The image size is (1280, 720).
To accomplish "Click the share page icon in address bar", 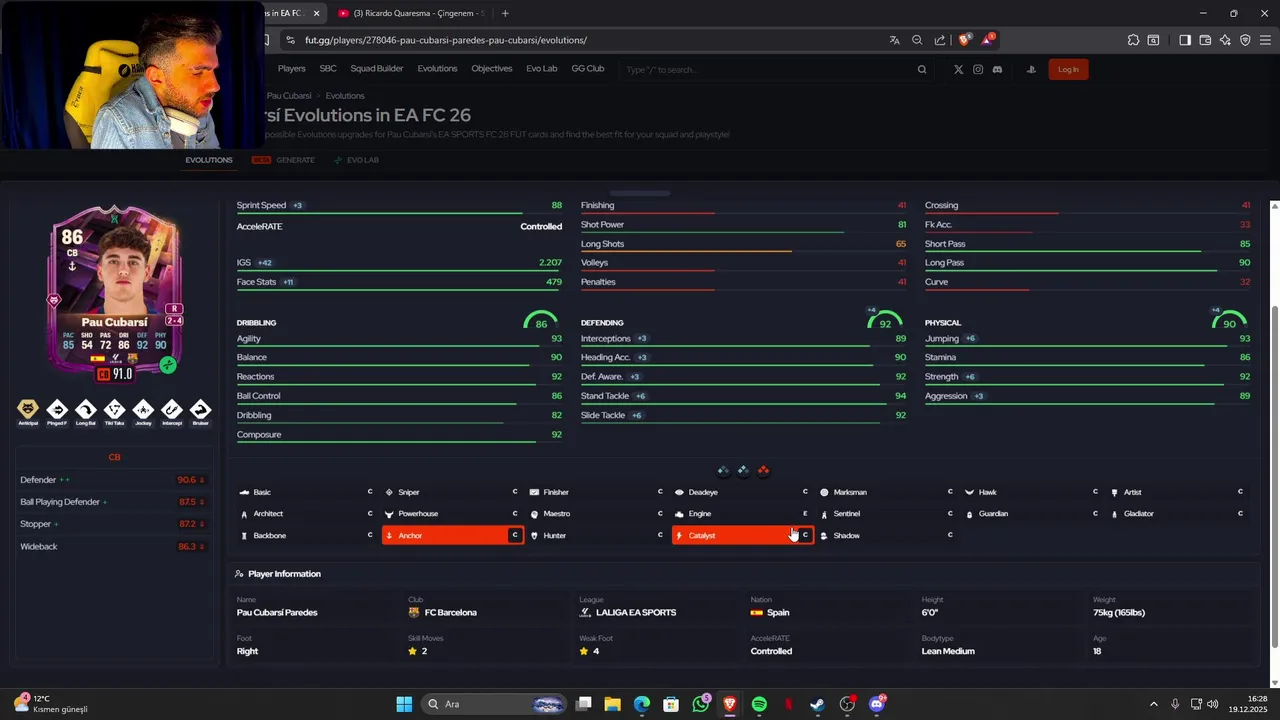I will [x=940, y=40].
